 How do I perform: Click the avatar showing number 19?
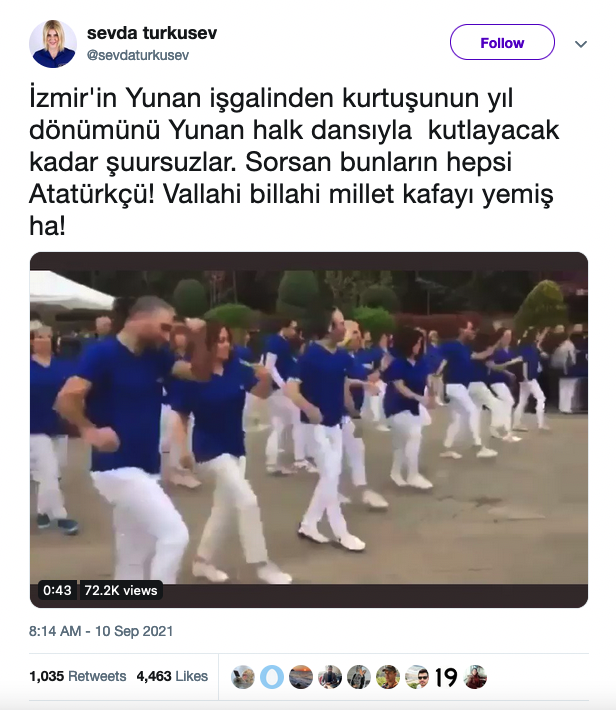click(x=446, y=677)
